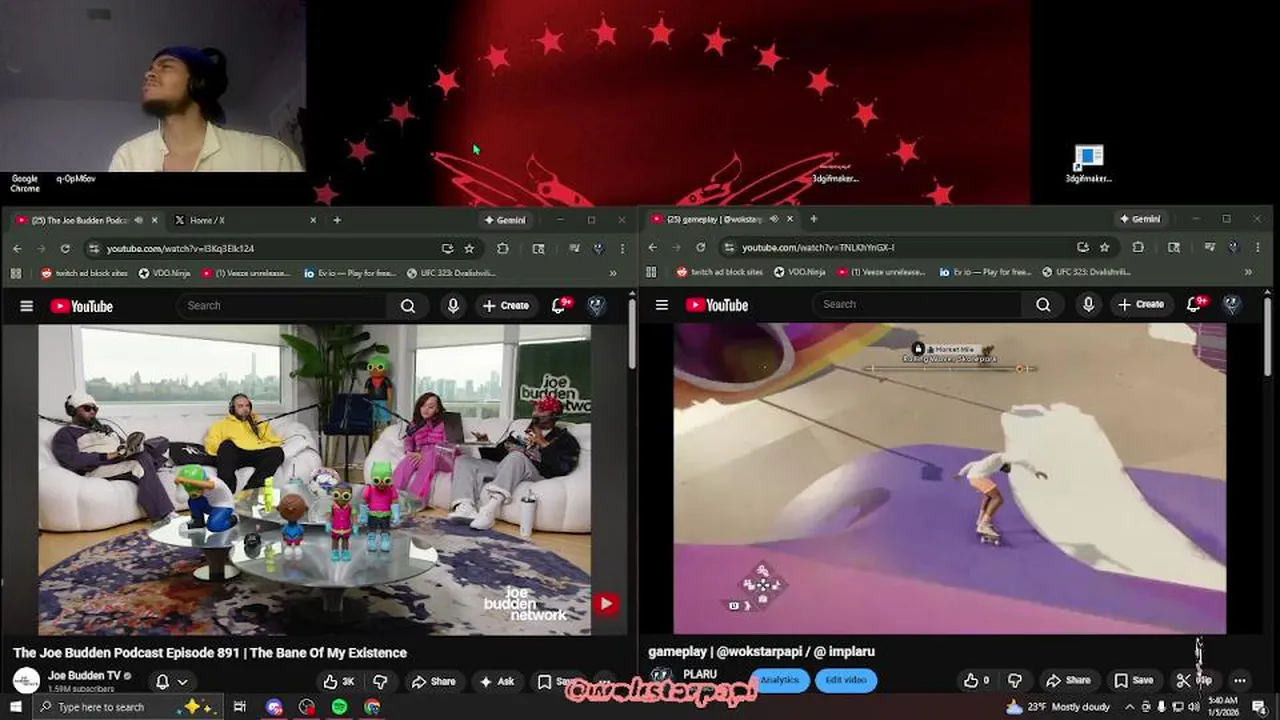Viewport: 1280px width, 720px height.
Task: Start voice search in left YouTube window
Action: coord(453,306)
